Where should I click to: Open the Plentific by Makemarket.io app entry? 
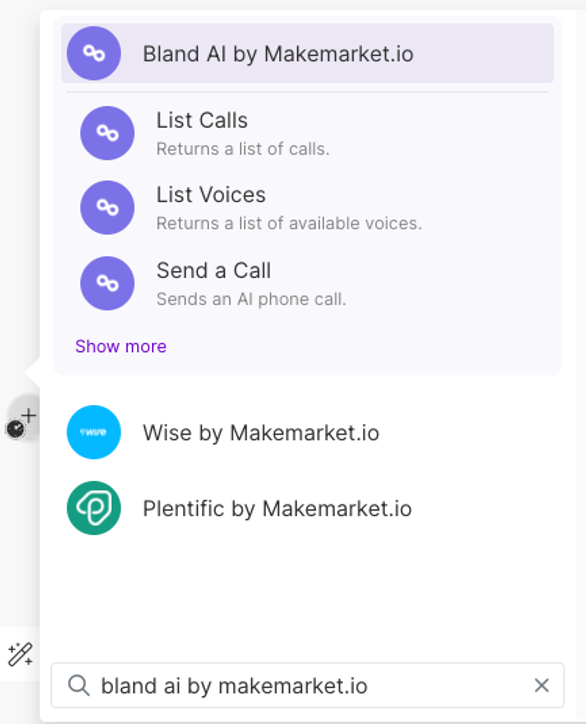click(x=308, y=508)
